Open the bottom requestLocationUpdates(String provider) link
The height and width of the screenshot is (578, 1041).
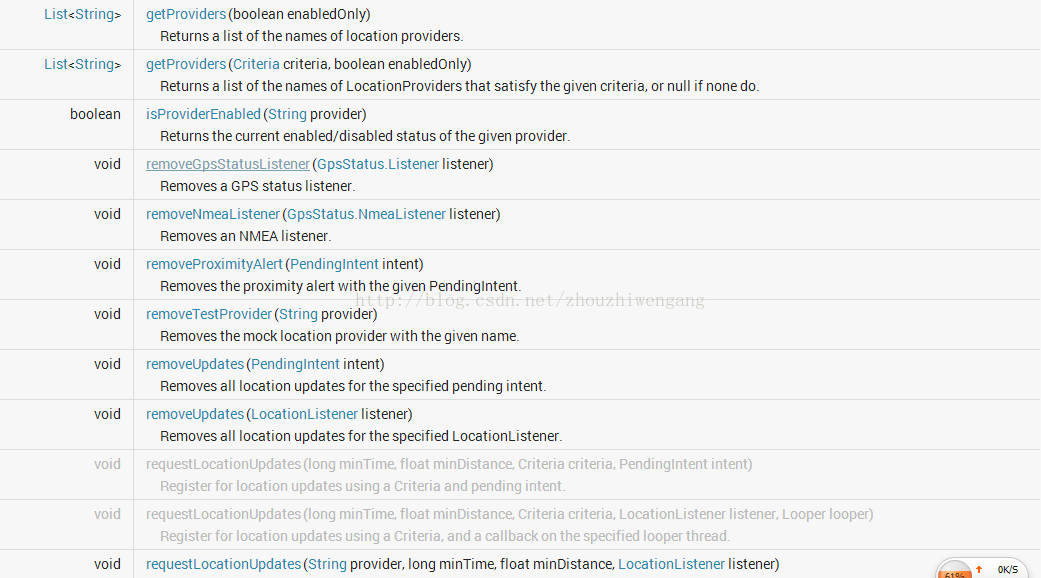(223, 564)
